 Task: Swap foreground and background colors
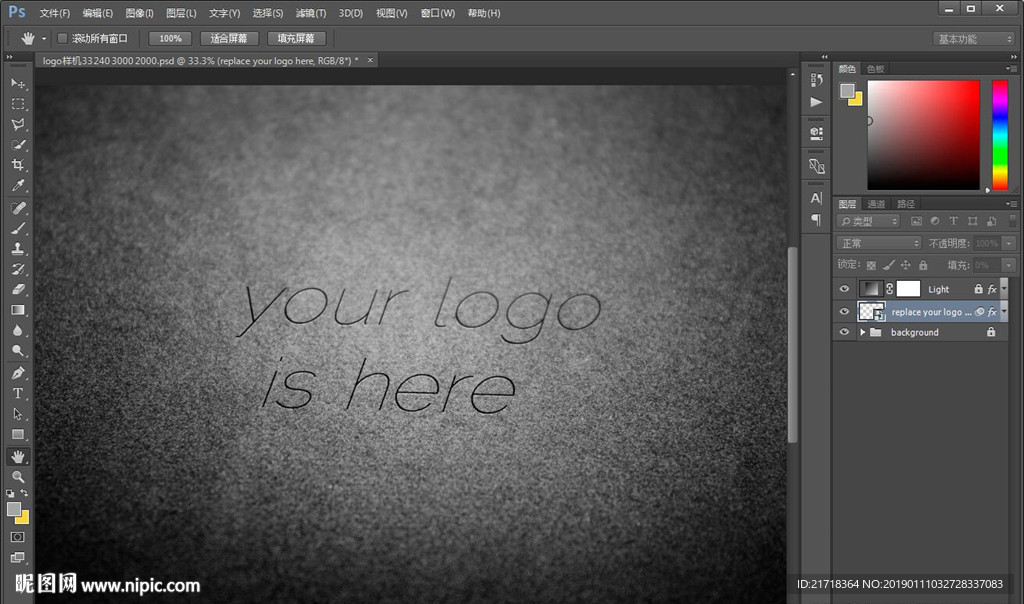click(x=25, y=493)
